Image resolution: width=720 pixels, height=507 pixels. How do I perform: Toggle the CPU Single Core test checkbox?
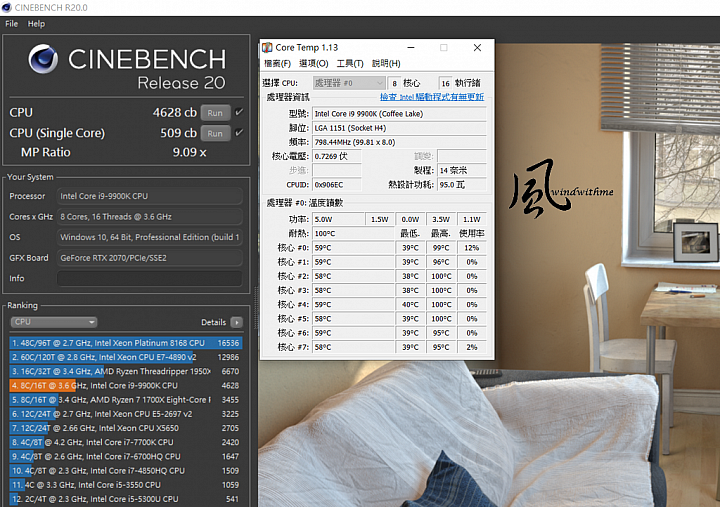[239, 133]
